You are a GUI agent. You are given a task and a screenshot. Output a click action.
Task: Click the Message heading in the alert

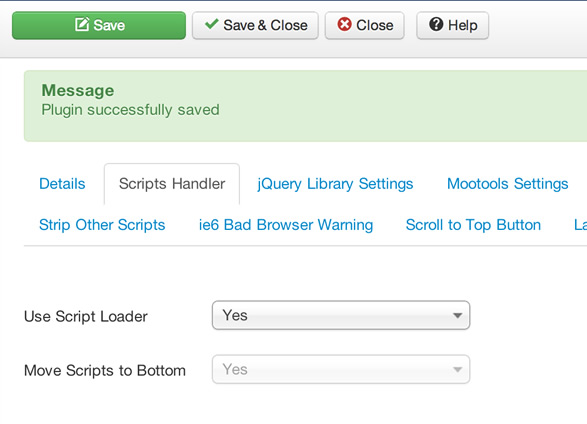[78, 90]
